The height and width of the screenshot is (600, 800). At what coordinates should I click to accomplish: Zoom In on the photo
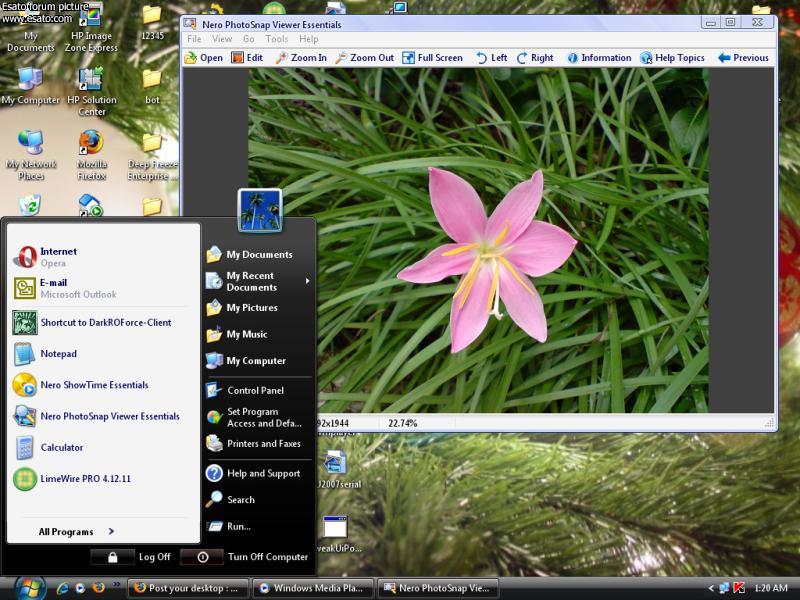(x=301, y=58)
